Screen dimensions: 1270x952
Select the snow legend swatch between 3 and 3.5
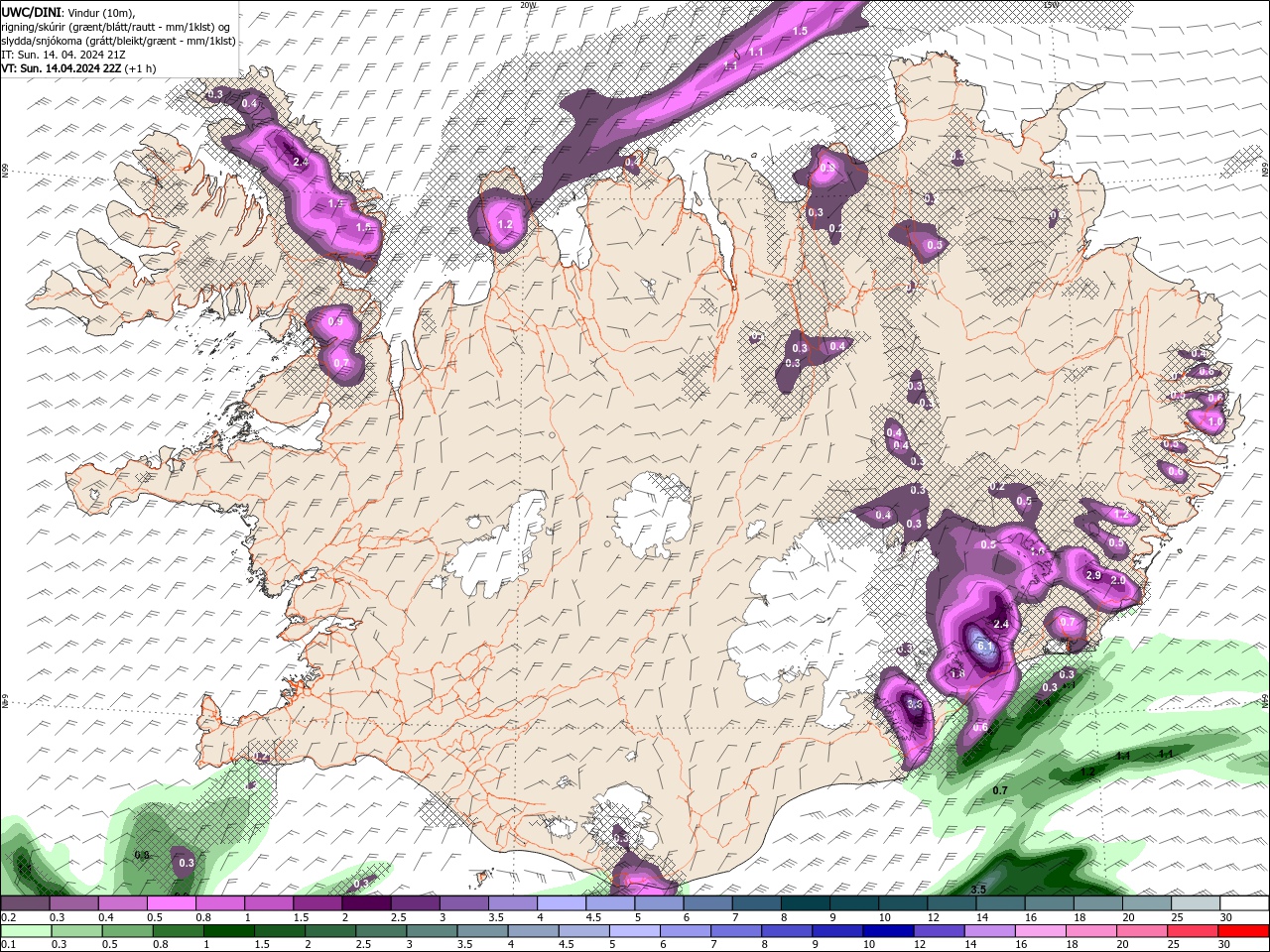463,903
